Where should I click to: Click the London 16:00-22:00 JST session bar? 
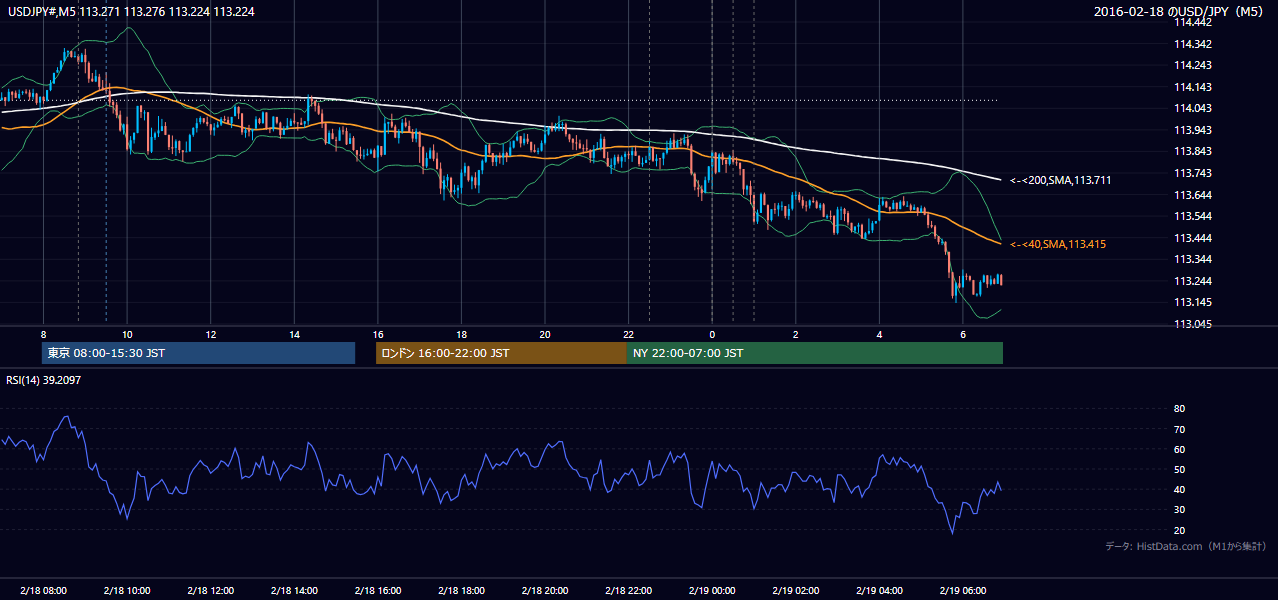point(501,353)
